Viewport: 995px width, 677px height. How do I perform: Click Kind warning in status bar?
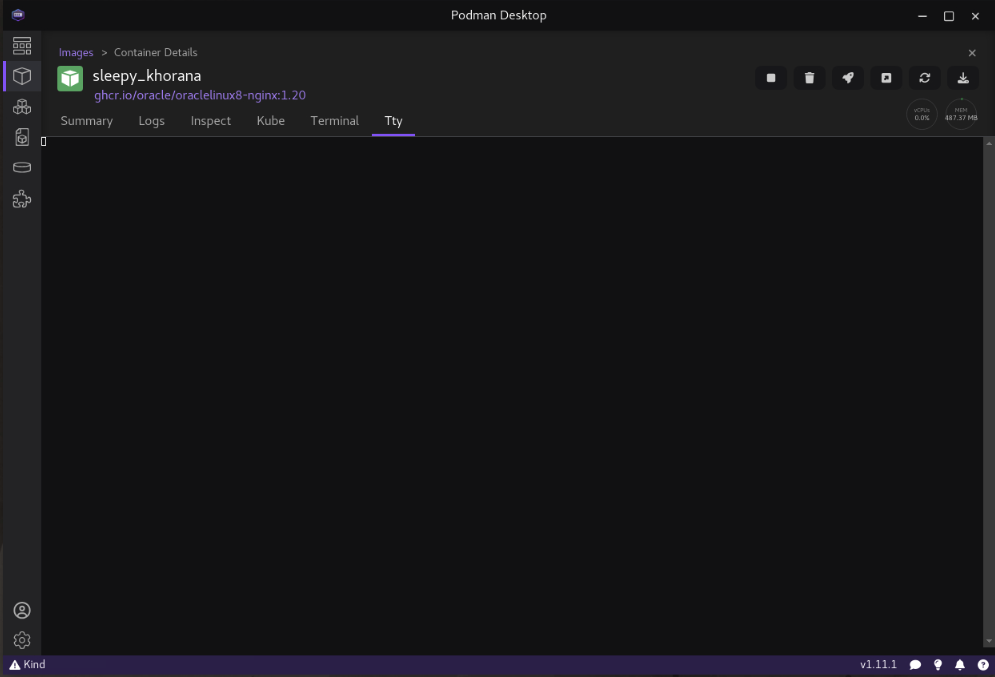click(27, 664)
